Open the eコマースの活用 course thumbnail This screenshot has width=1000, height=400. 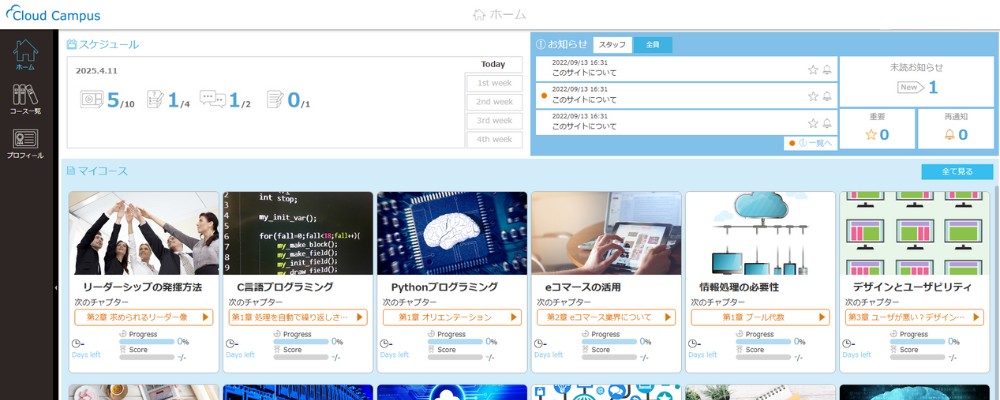click(606, 233)
